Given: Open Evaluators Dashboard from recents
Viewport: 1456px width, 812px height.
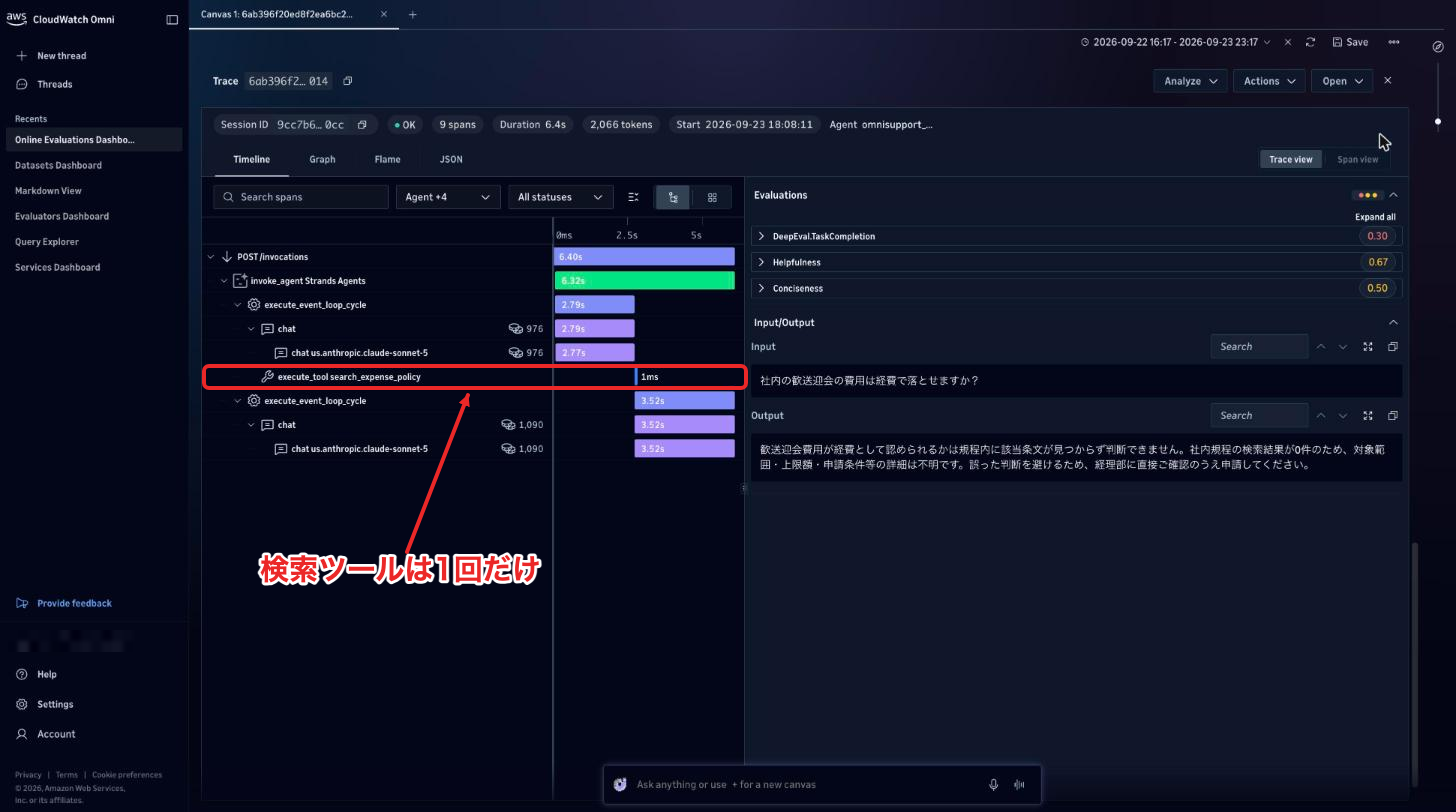Looking at the screenshot, I should [62, 216].
